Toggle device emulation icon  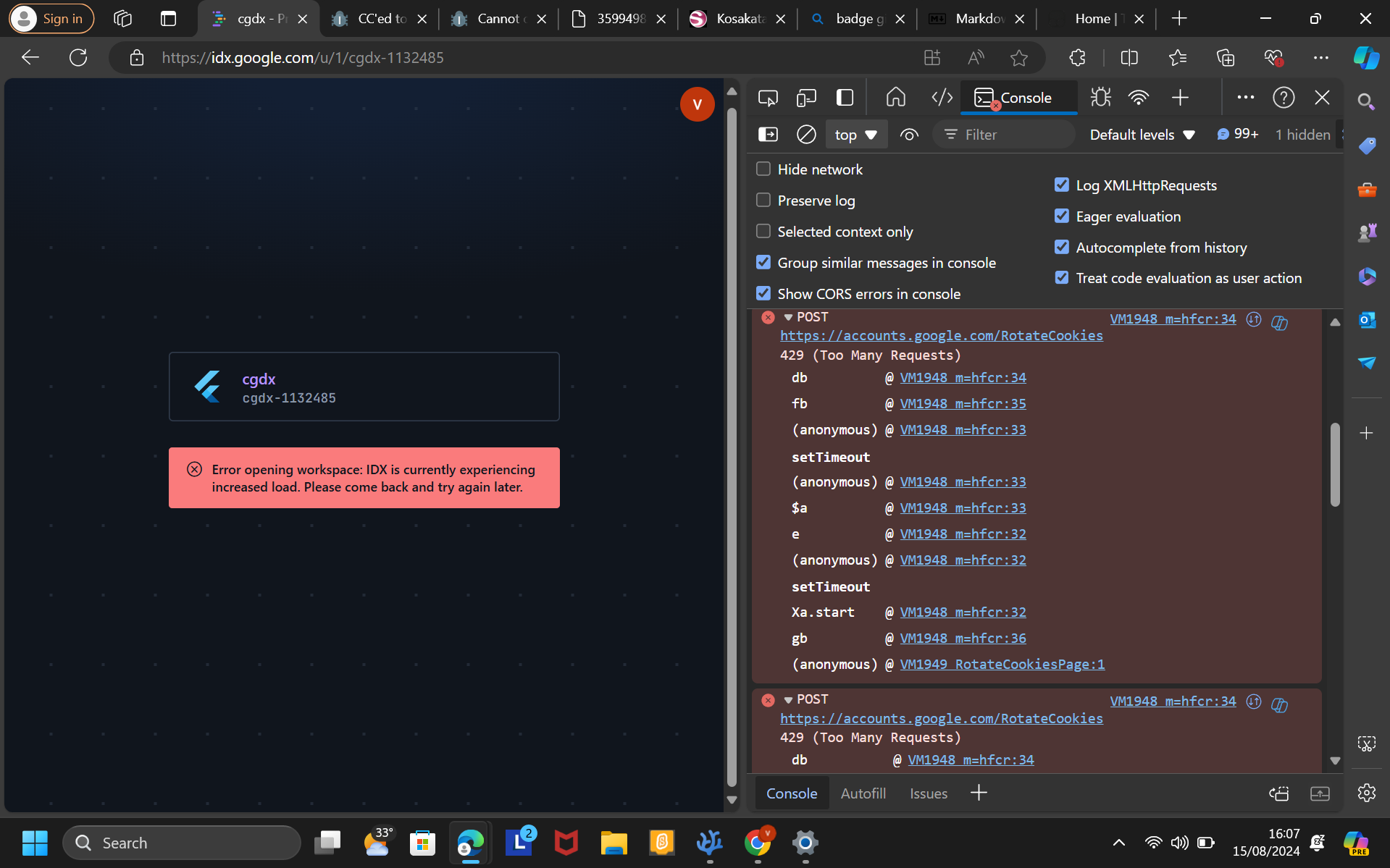point(806,98)
